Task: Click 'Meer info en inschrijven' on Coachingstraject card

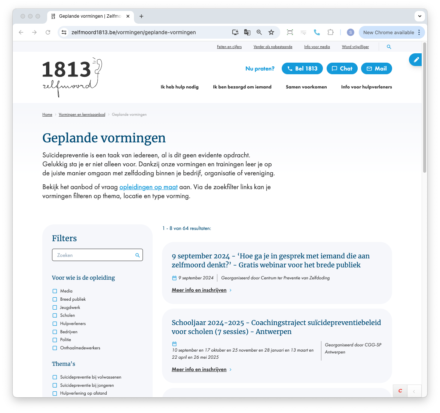Action: pos(199,370)
